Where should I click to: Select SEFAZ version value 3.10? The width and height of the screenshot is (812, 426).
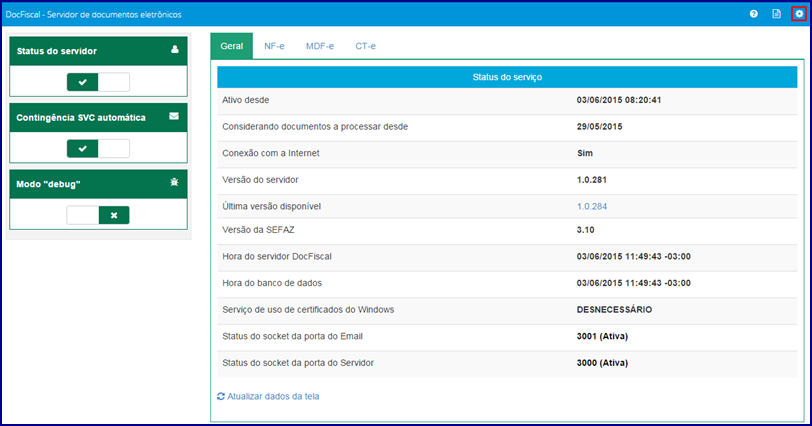coord(585,230)
